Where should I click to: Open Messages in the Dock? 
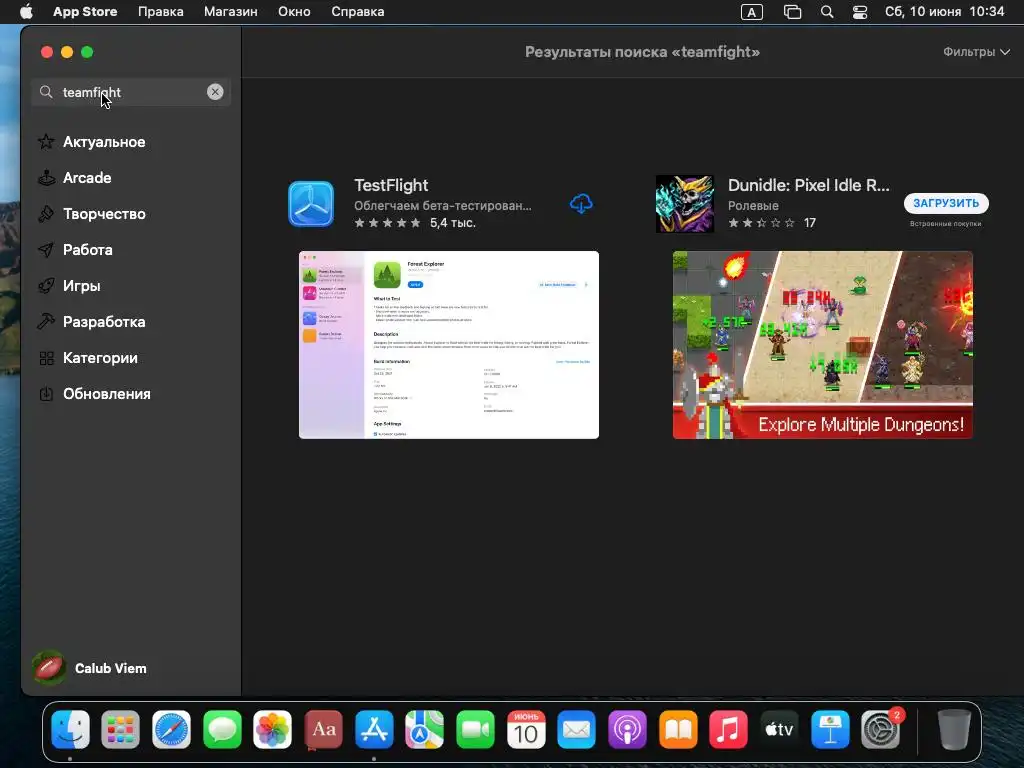coord(222,729)
